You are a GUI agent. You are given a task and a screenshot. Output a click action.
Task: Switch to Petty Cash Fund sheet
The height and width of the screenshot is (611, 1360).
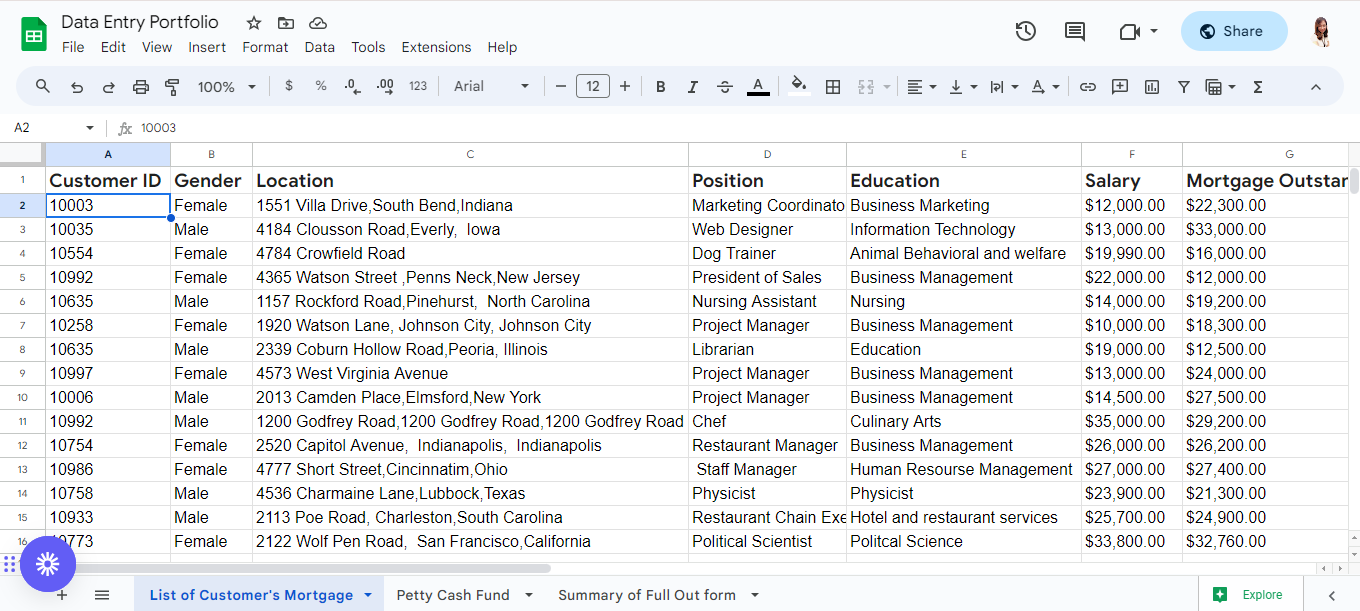(453, 595)
